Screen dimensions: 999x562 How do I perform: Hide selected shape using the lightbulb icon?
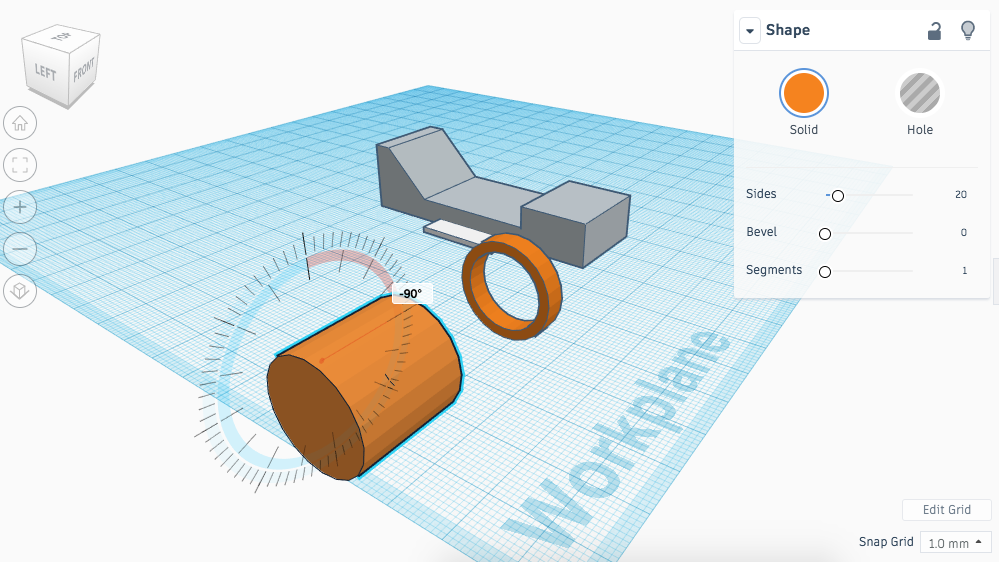[967, 30]
